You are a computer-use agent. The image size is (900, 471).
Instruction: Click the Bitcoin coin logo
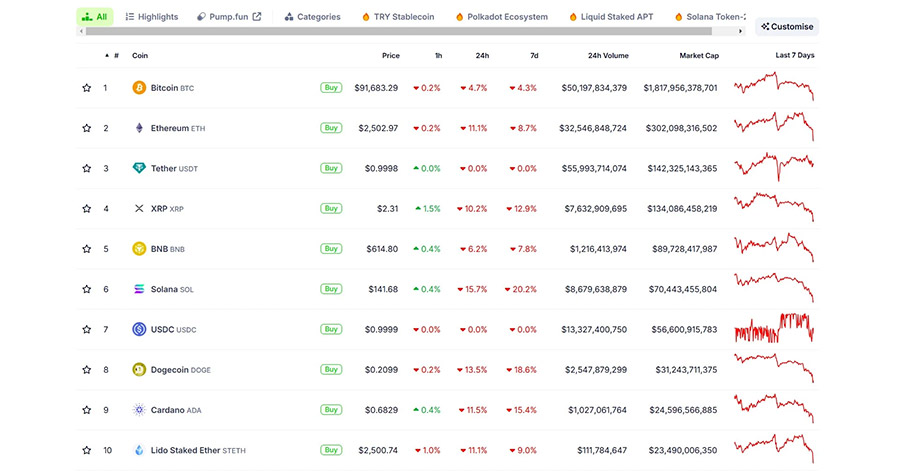(139, 88)
